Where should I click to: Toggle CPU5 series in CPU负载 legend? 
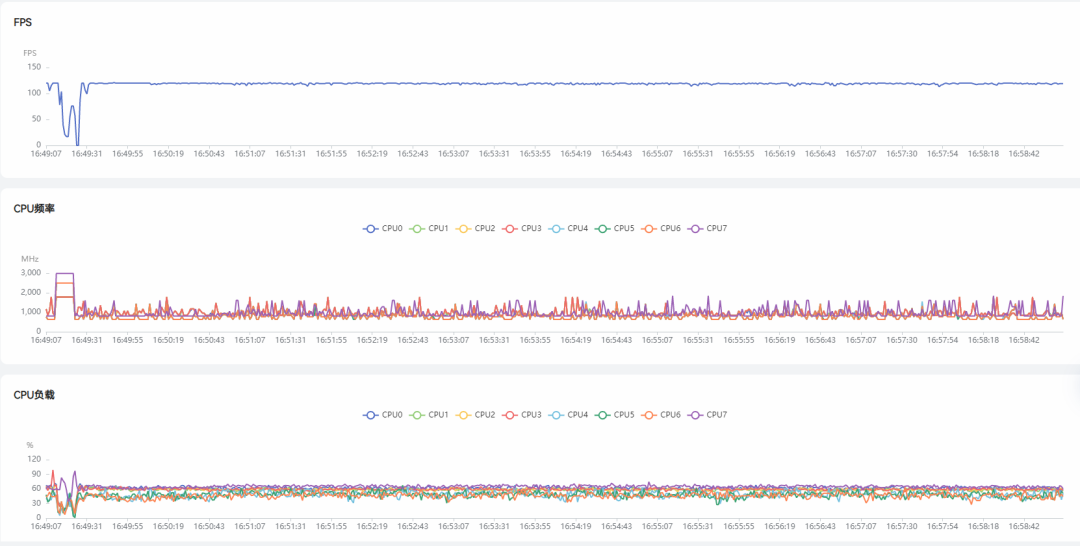(x=603, y=414)
